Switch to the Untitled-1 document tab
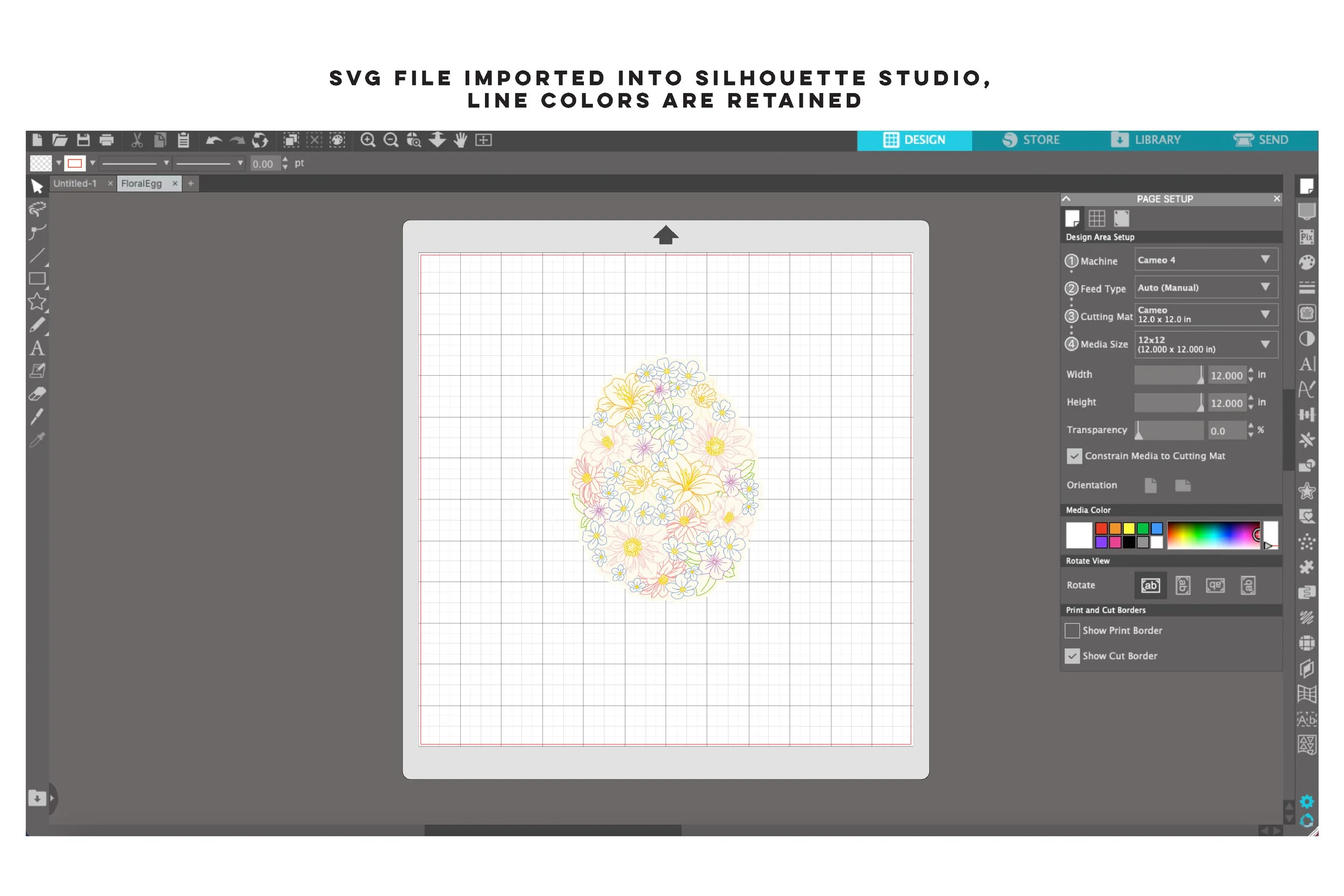Viewport: 1344px width, 896px height. click(75, 183)
